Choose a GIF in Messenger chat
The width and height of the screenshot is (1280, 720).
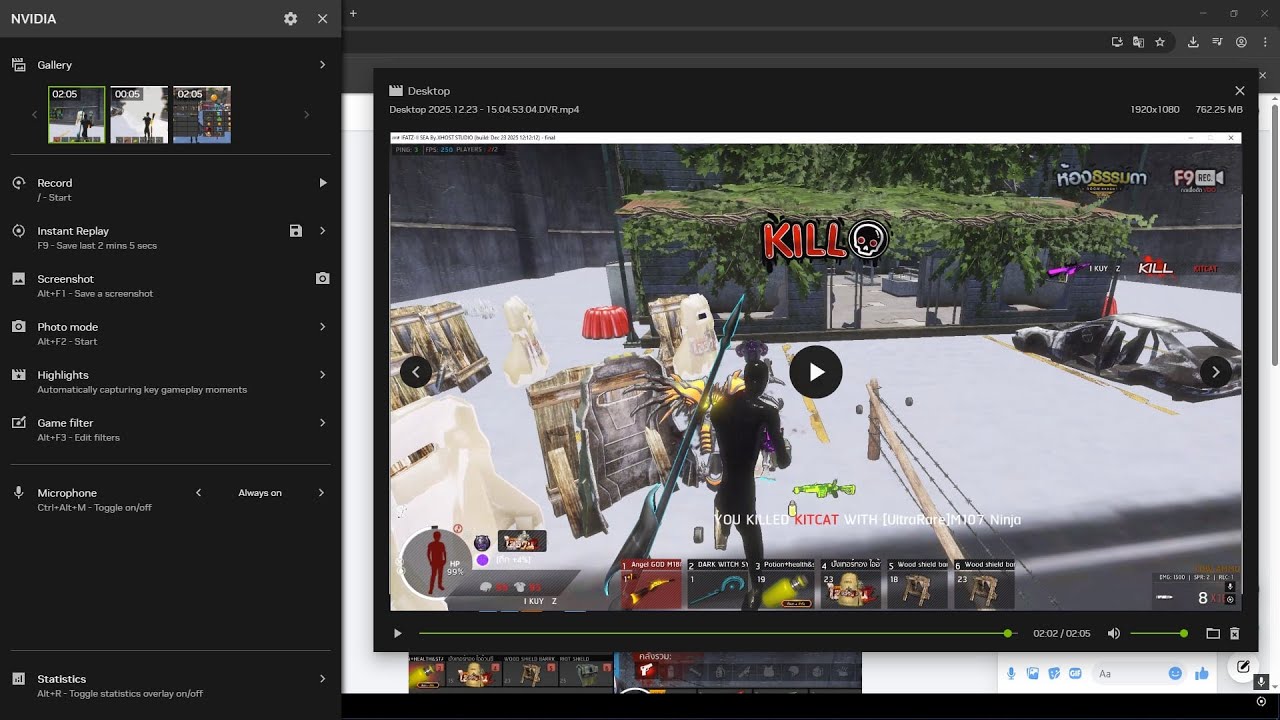click(x=1075, y=674)
